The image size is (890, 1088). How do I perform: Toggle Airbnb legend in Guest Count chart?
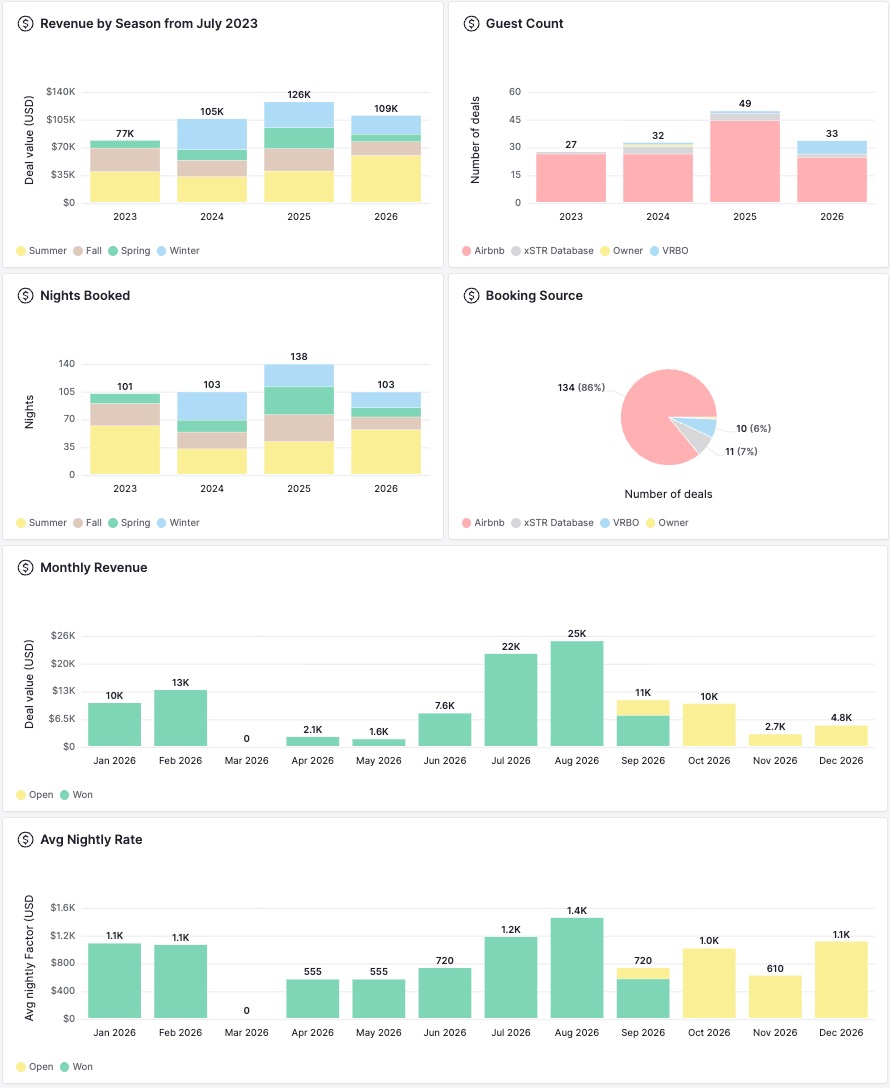(x=483, y=250)
